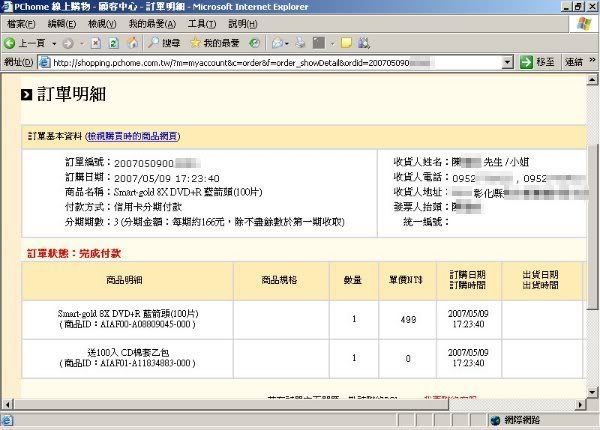This screenshot has height=430, width=600.
Task: Open the 說明(H) menu
Action: [x=243, y=24]
